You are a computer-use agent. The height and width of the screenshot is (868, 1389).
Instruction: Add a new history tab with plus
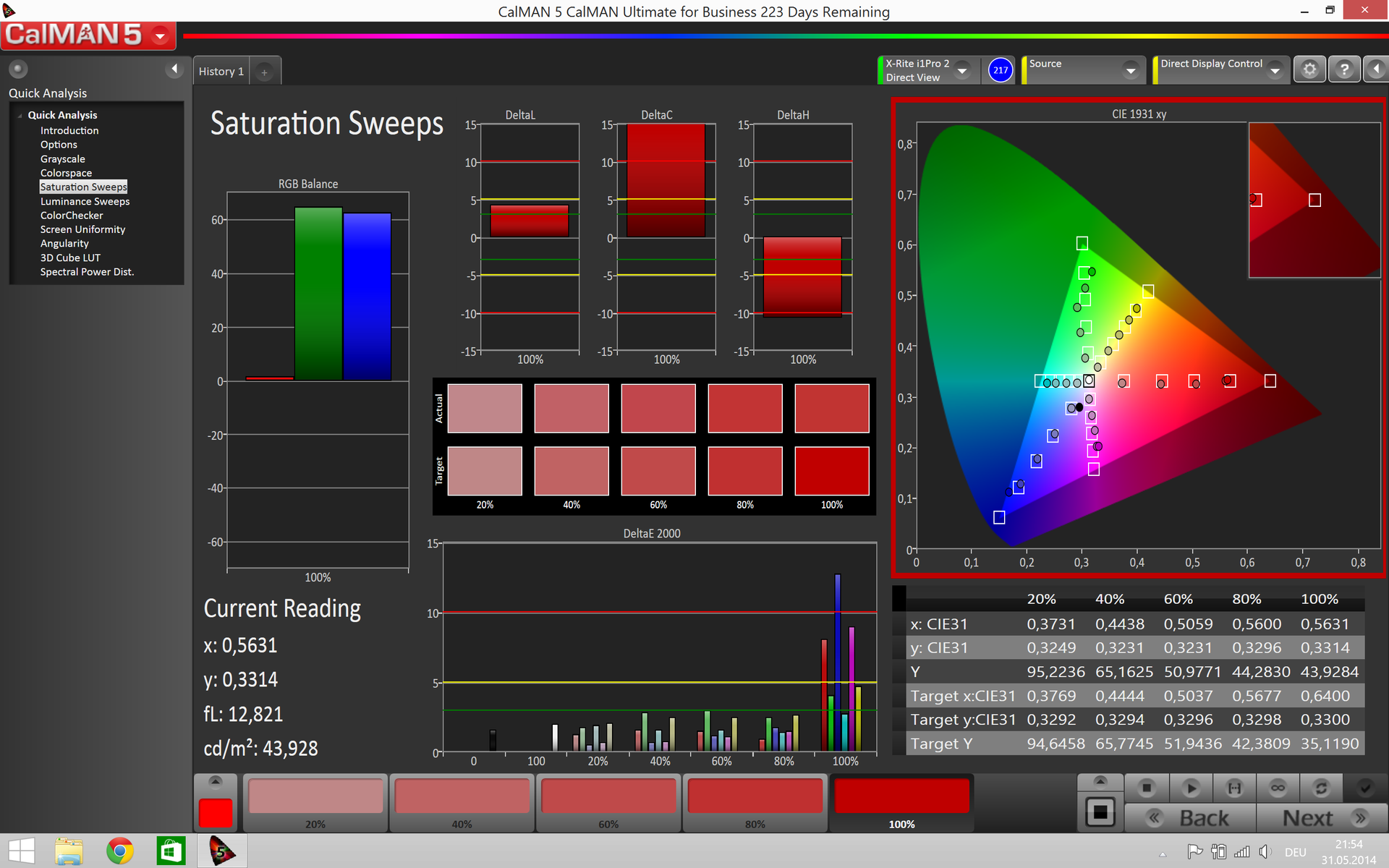click(x=264, y=72)
